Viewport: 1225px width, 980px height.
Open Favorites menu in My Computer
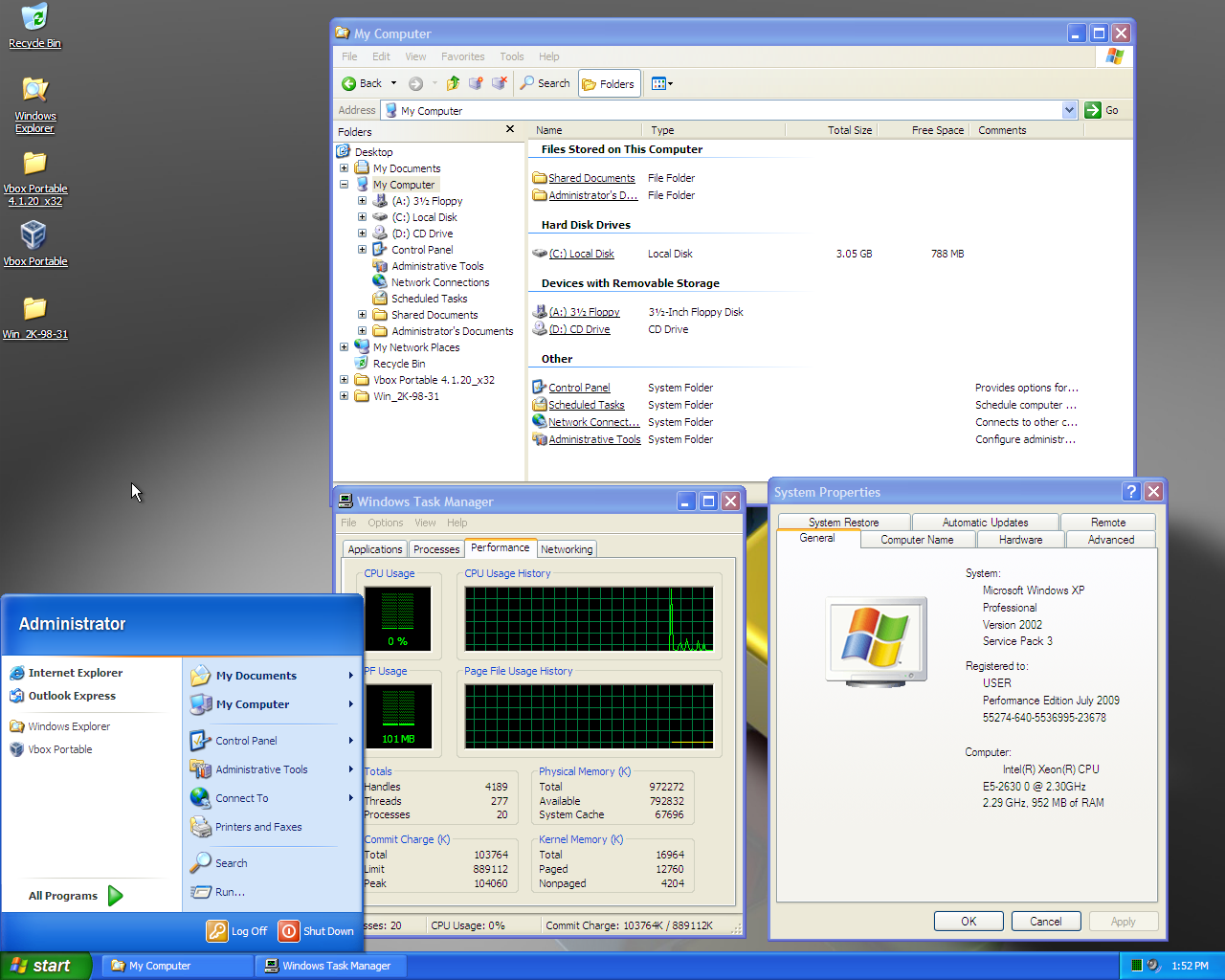462,56
